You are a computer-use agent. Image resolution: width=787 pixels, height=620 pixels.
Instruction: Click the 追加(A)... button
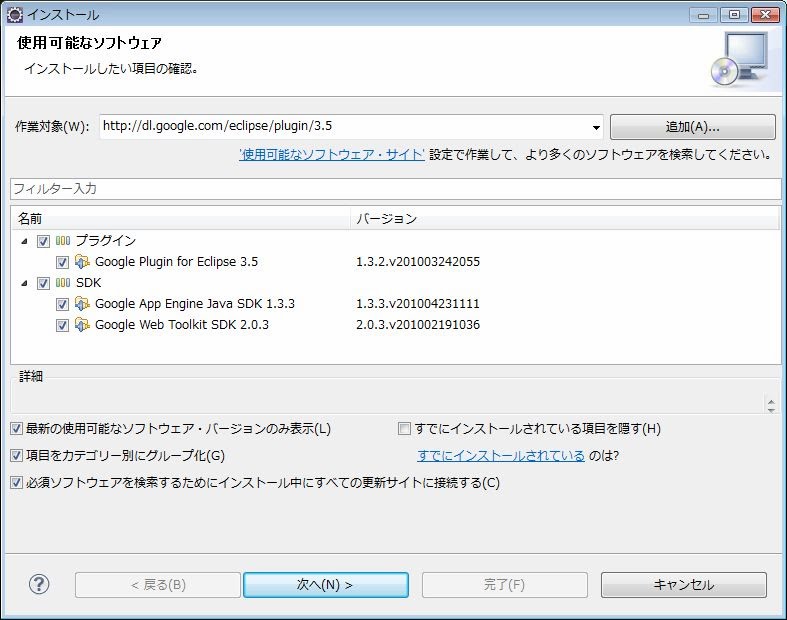point(692,127)
